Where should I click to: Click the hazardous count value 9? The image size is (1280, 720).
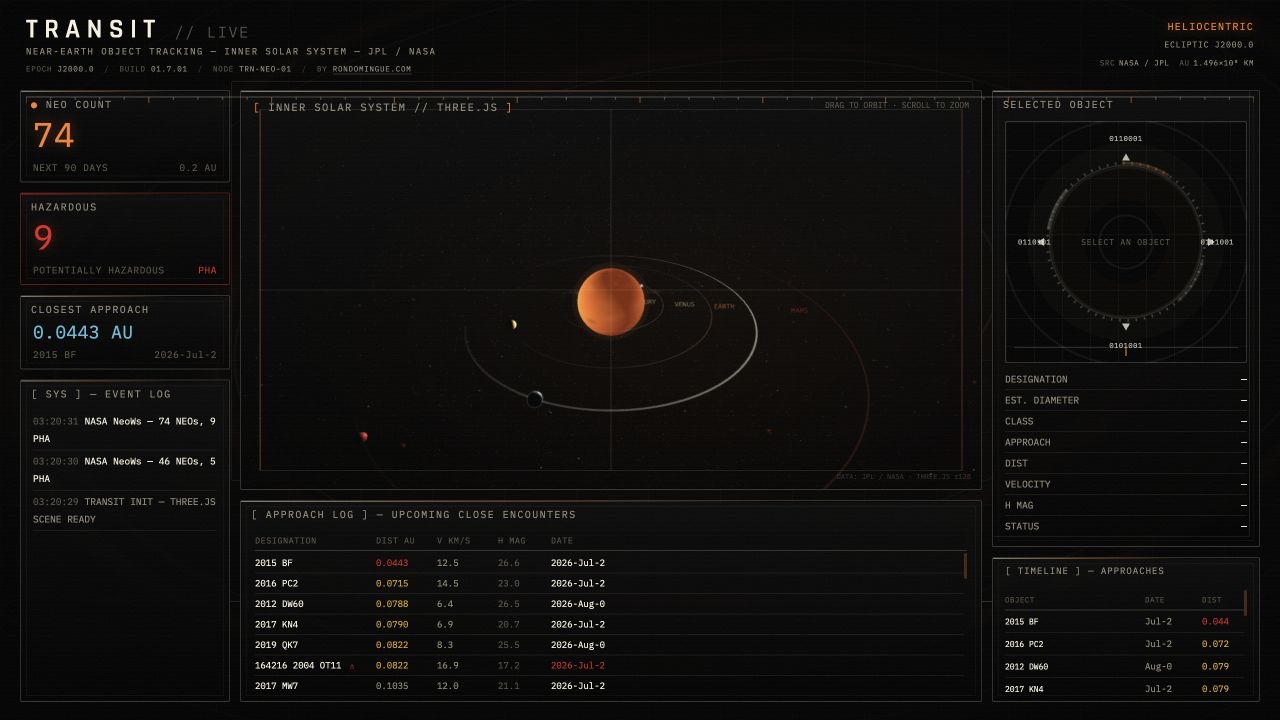pyautogui.click(x=43, y=238)
